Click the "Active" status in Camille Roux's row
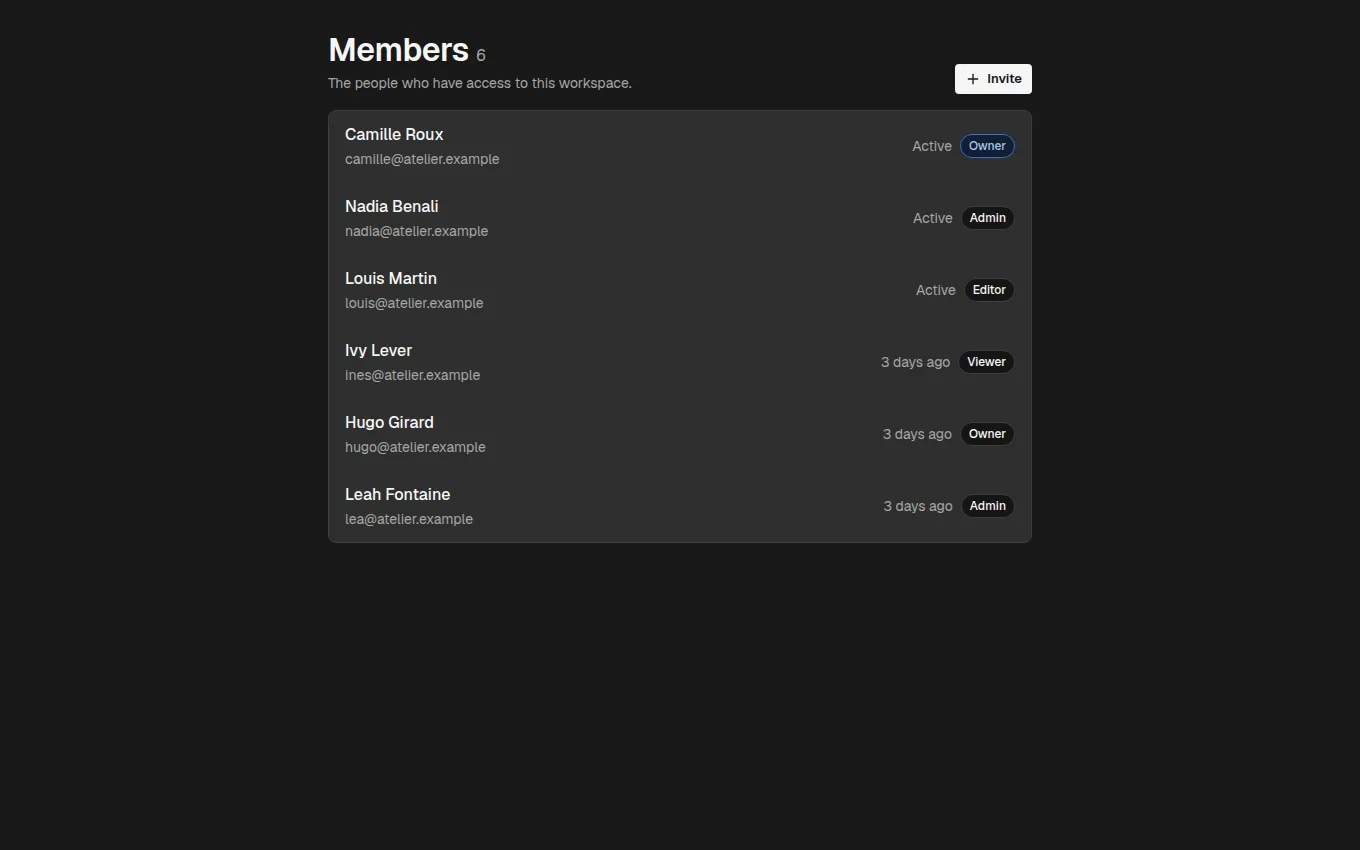The width and height of the screenshot is (1360, 850). (x=932, y=146)
